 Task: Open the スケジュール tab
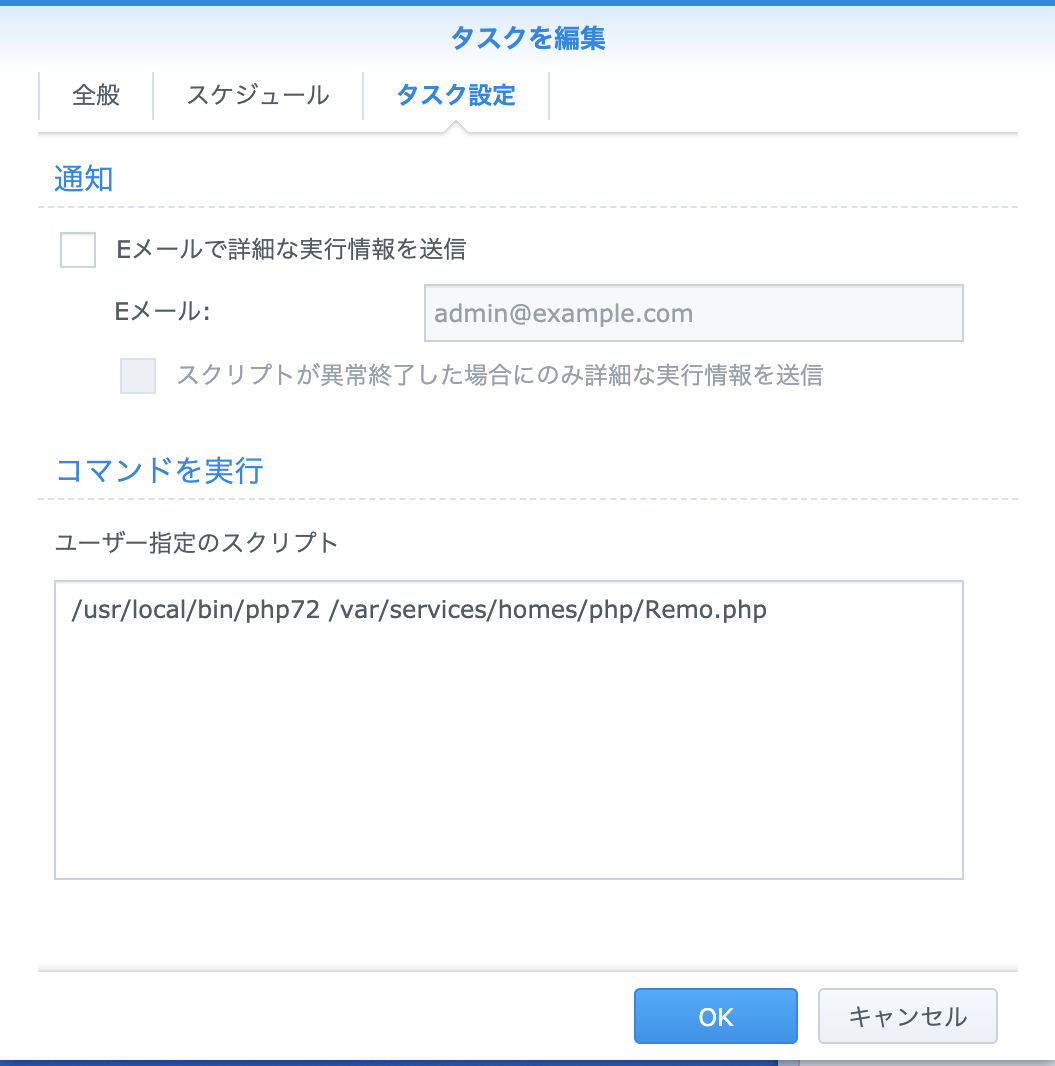258,95
